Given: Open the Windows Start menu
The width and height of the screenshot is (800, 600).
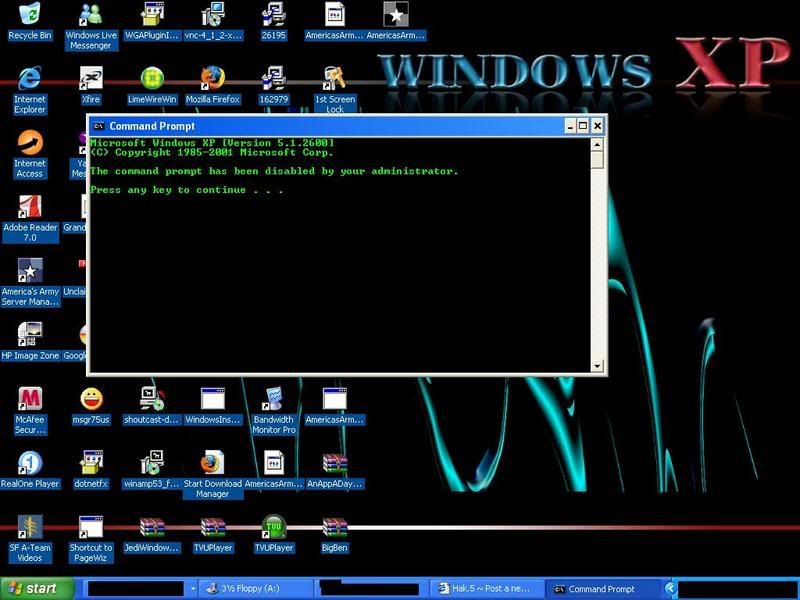Looking at the screenshot, I should pyautogui.click(x=37, y=589).
